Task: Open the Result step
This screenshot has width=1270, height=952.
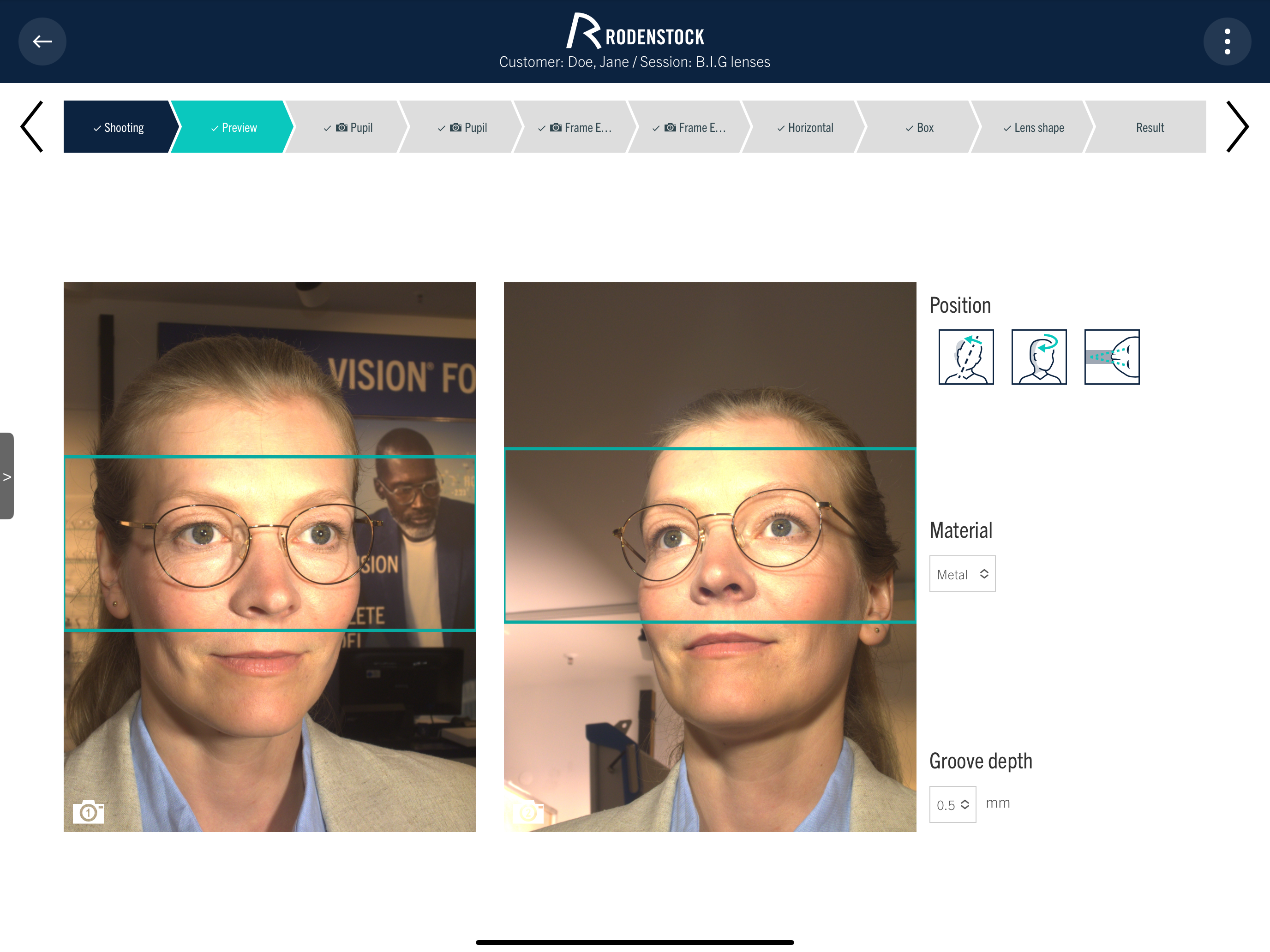Action: 1146,127
